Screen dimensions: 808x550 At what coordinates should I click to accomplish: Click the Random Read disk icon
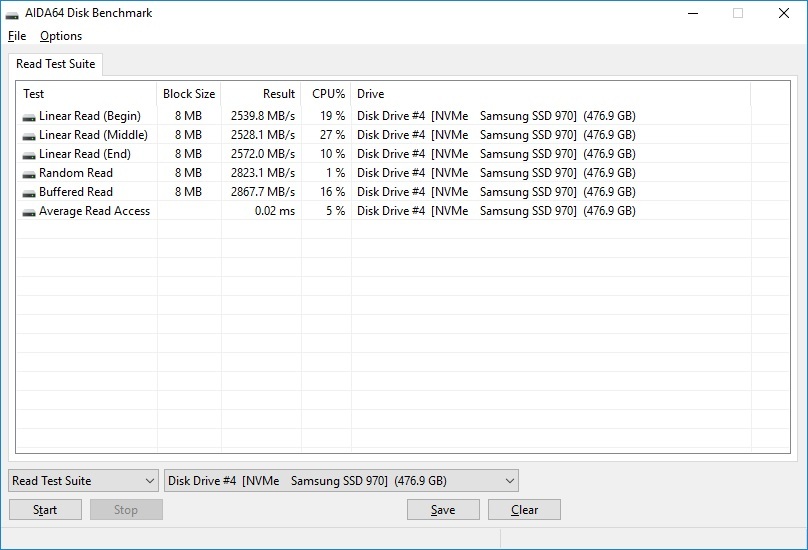[x=28, y=173]
